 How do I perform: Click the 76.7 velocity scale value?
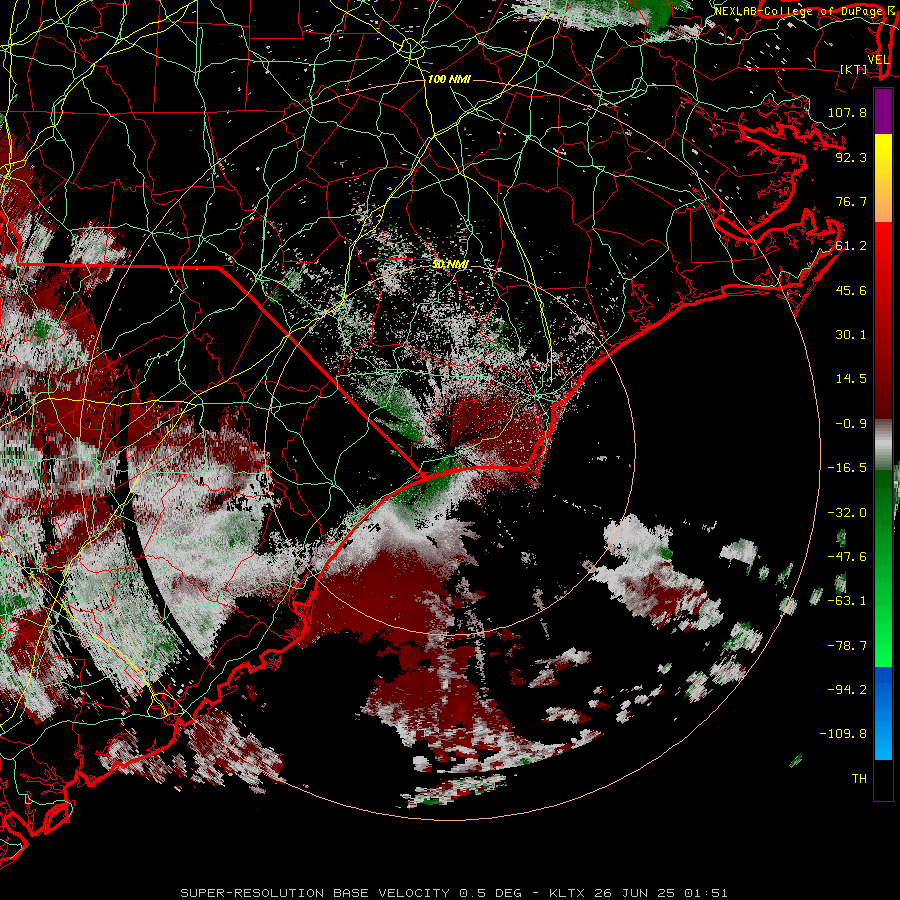click(x=851, y=201)
